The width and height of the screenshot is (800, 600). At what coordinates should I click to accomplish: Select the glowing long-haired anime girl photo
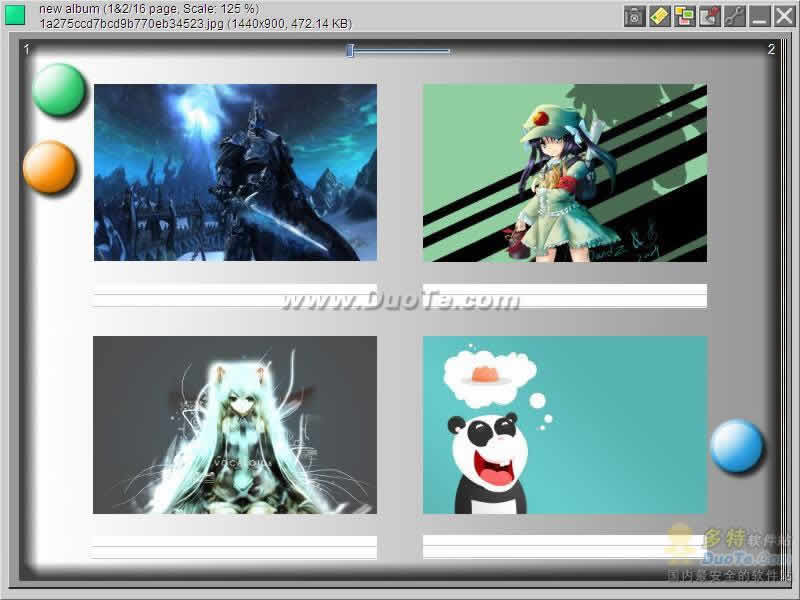pos(235,425)
